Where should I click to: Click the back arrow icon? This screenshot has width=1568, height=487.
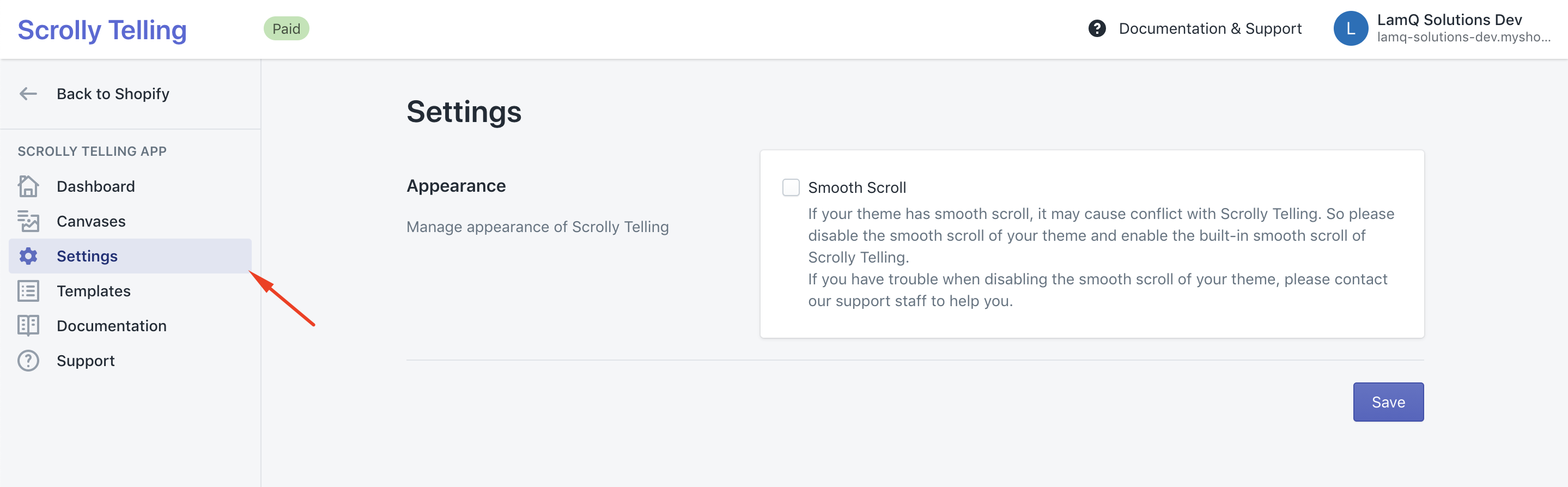(x=28, y=94)
